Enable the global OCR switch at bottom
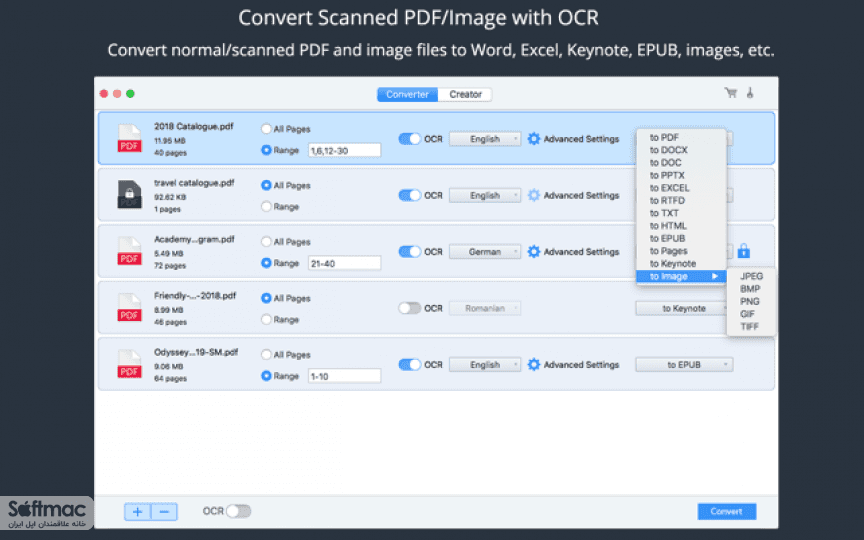The width and height of the screenshot is (864, 540). coord(238,511)
